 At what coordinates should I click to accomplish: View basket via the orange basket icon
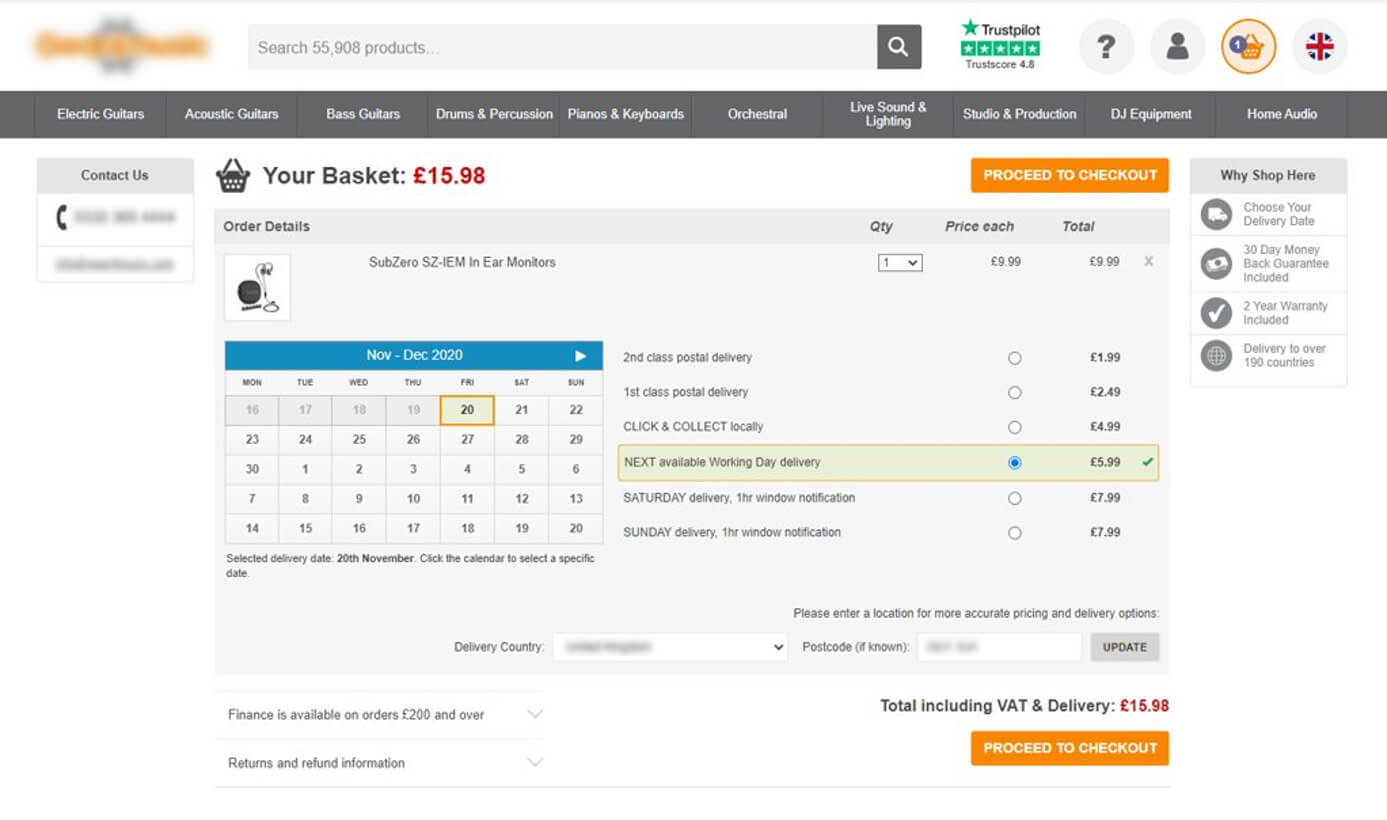pos(1247,46)
